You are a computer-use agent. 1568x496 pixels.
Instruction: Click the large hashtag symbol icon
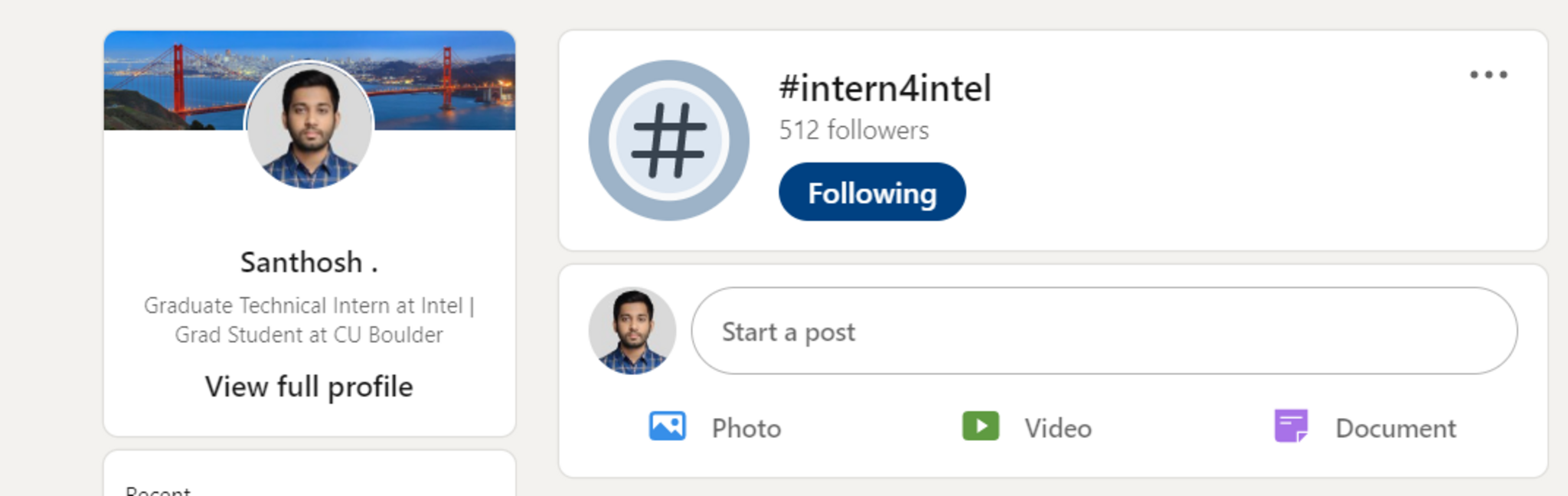coord(668,141)
